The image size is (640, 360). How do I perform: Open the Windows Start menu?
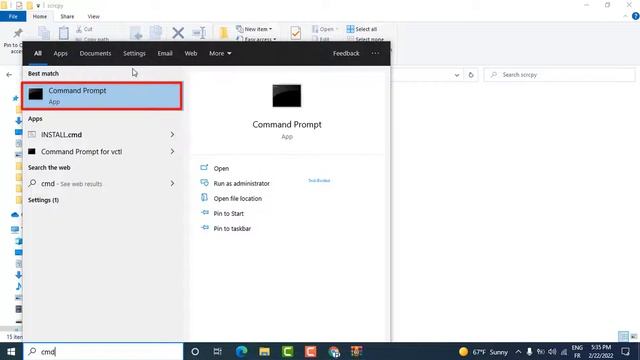coord(11,351)
